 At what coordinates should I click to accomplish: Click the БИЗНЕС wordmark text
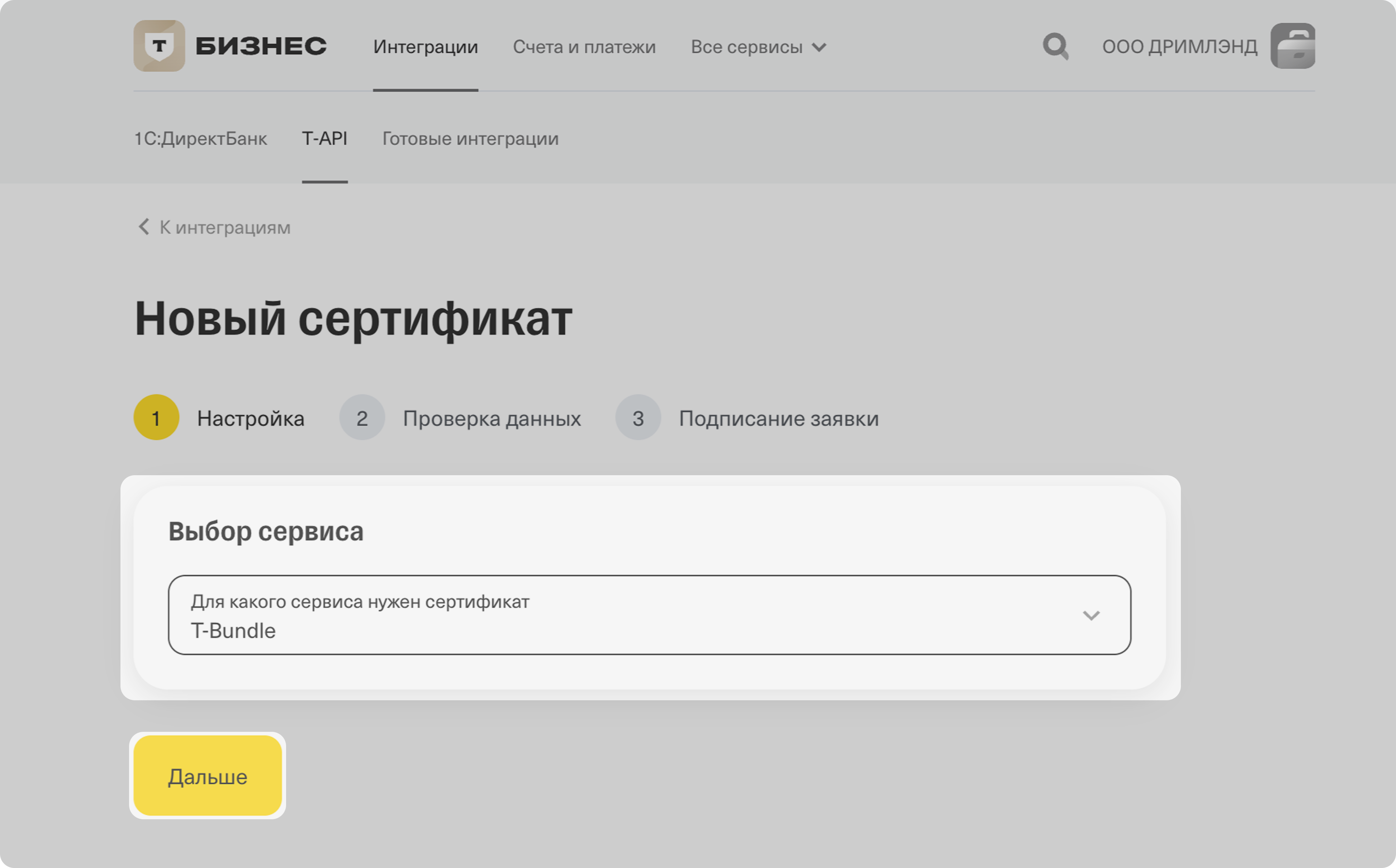tap(261, 46)
